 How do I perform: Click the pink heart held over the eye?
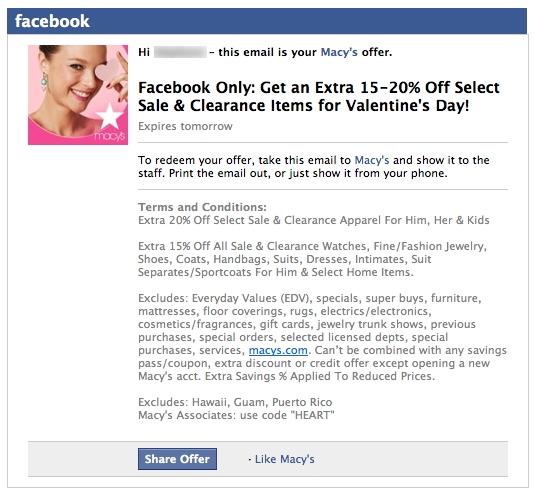107,69
